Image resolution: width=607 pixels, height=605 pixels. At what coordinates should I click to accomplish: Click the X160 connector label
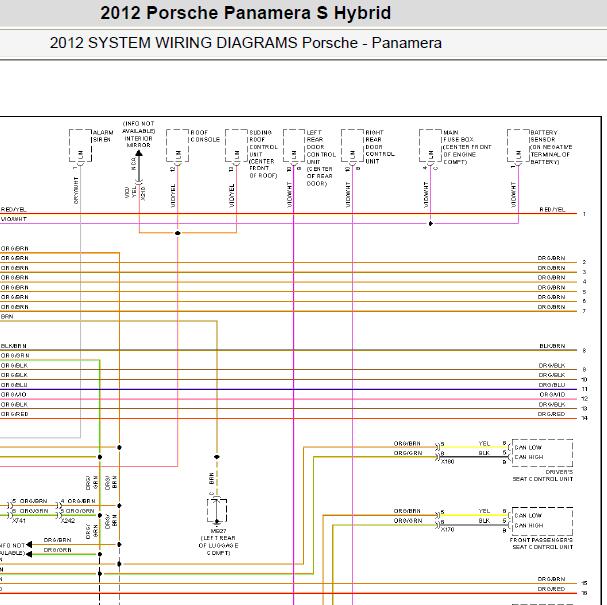click(447, 462)
